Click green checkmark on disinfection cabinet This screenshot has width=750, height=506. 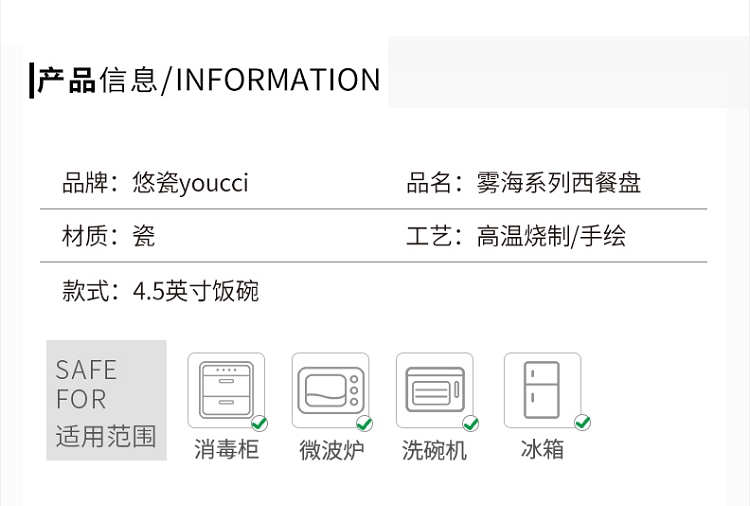(260, 423)
